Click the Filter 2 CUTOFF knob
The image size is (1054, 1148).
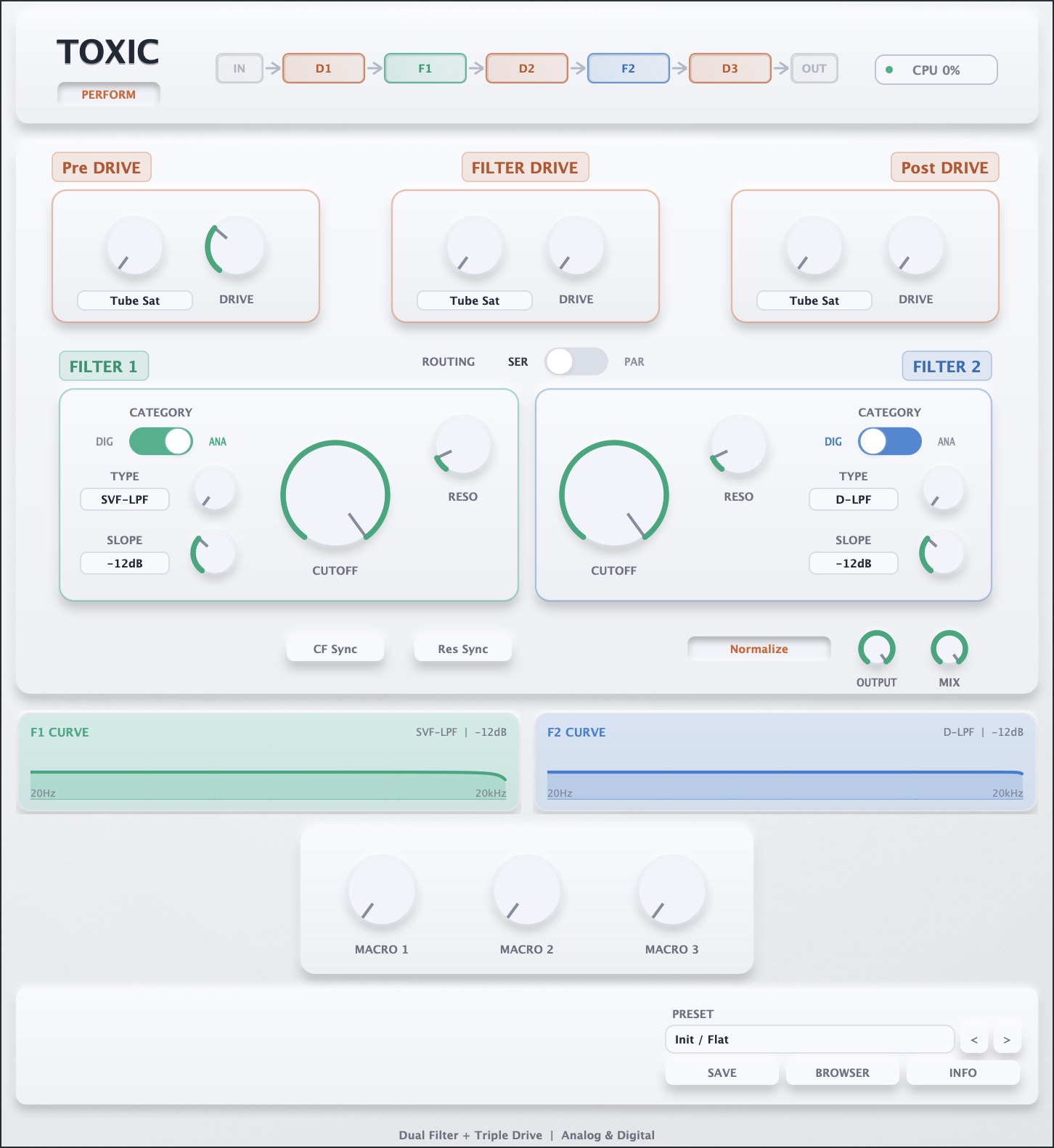pyautogui.click(x=614, y=495)
